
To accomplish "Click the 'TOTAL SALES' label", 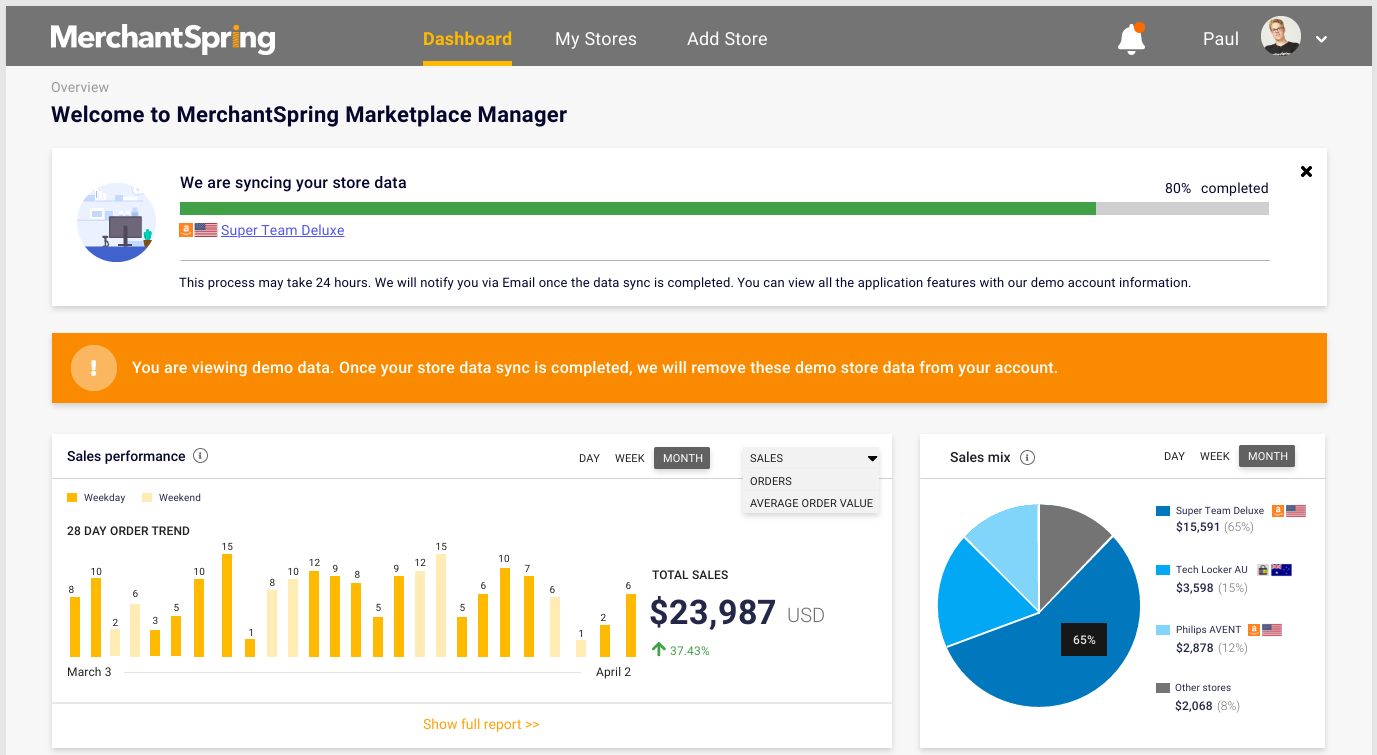I will [x=690, y=575].
